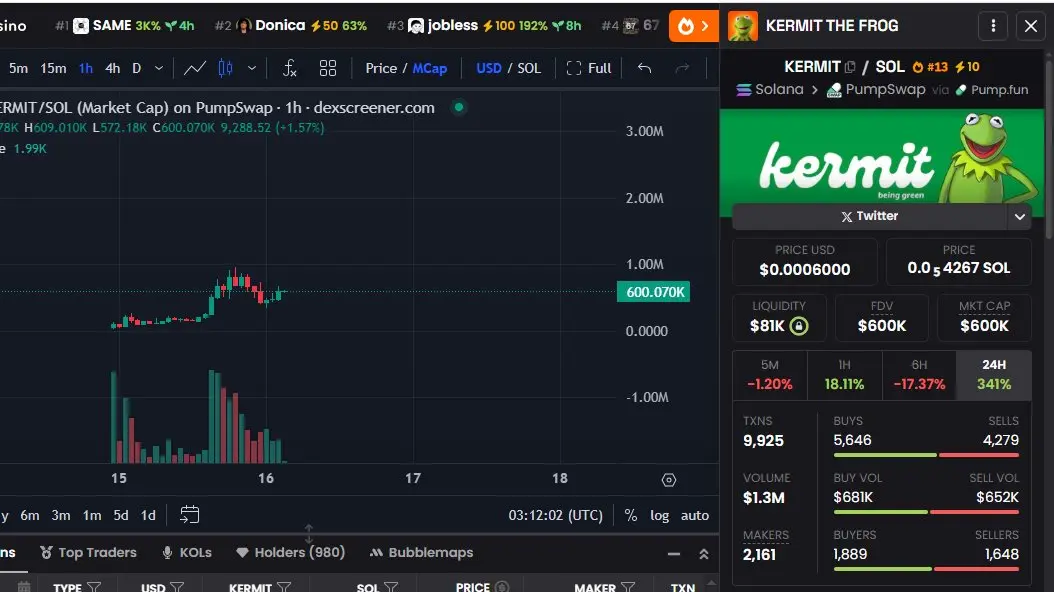
Task: Expand the Twitter links dropdown chevron
Action: pyautogui.click(x=1019, y=216)
